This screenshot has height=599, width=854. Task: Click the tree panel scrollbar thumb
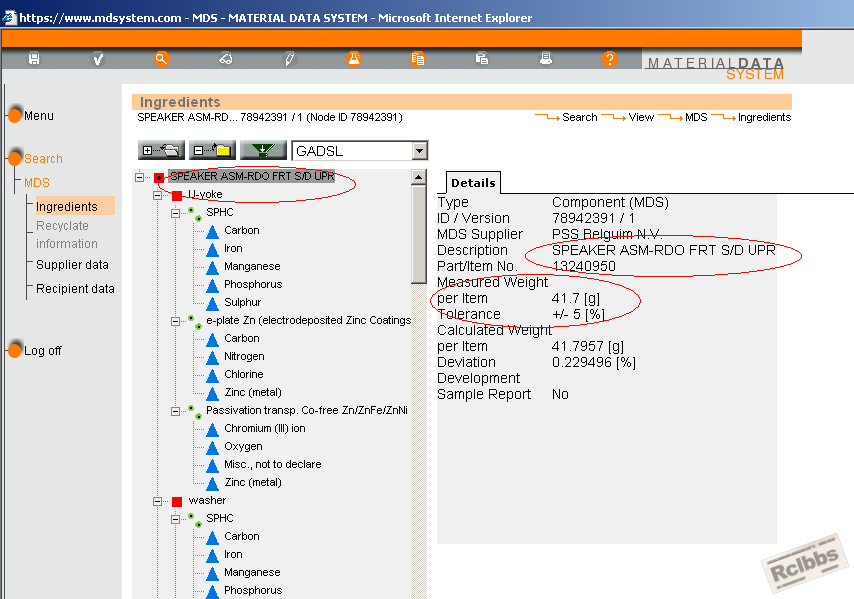click(418, 234)
